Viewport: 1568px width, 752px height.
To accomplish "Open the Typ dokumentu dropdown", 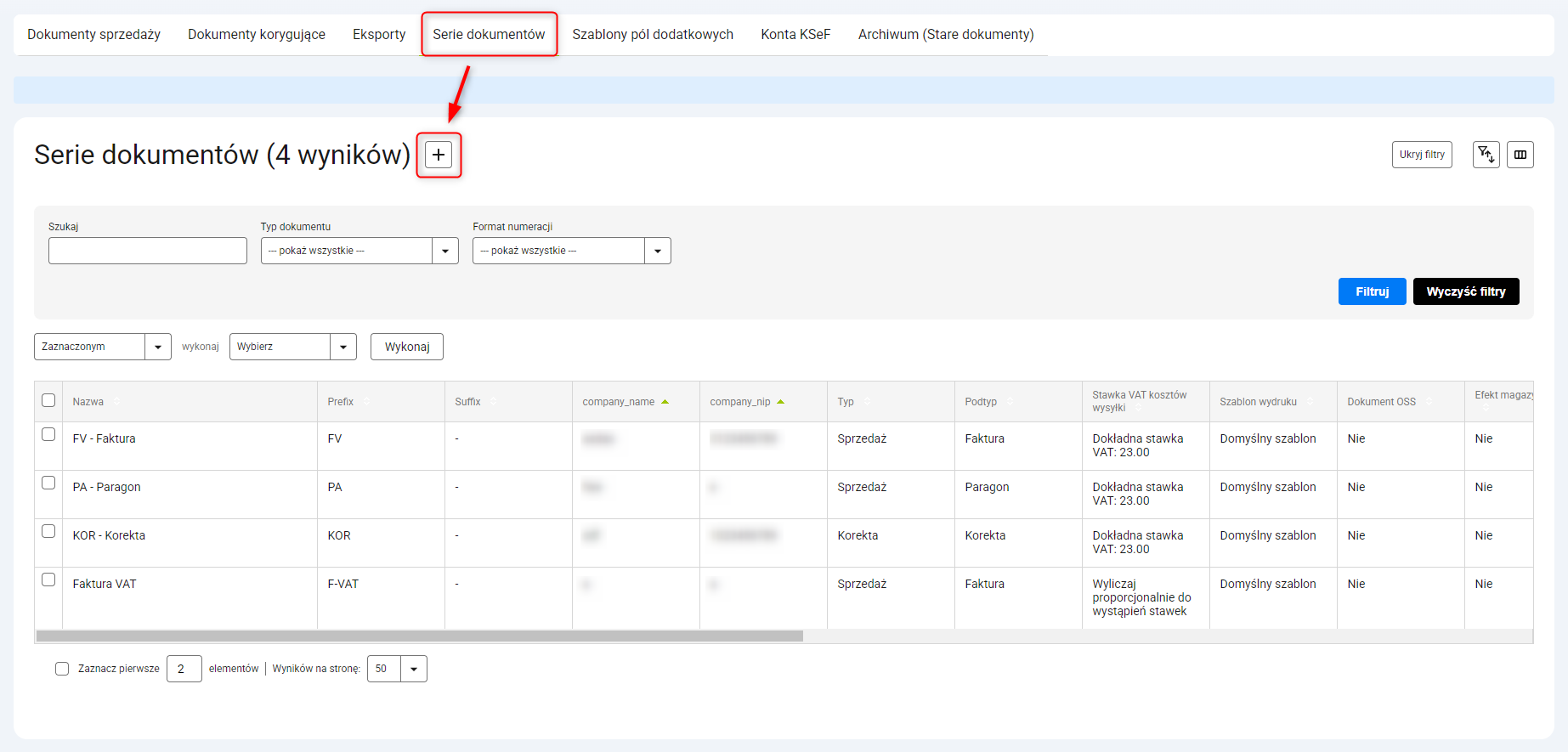I will point(359,251).
